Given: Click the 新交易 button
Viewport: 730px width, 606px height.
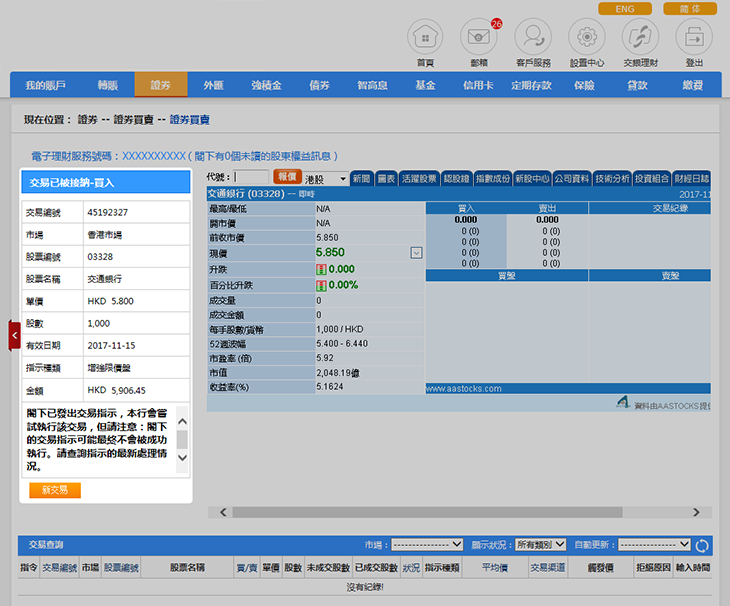Looking at the screenshot, I should pos(55,490).
